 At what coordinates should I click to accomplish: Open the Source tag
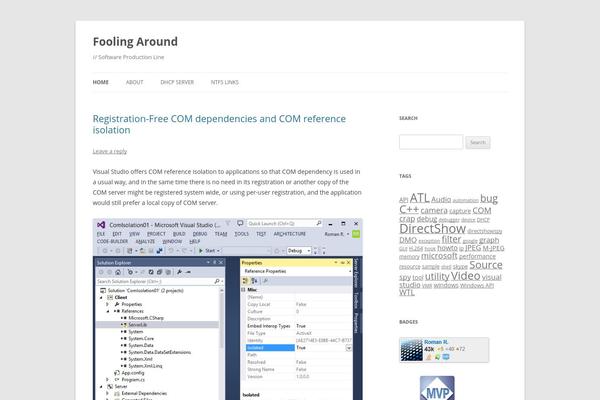(x=486, y=265)
